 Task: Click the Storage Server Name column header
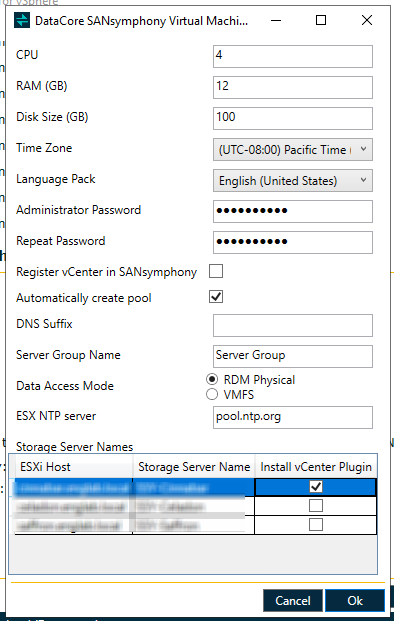(x=194, y=467)
